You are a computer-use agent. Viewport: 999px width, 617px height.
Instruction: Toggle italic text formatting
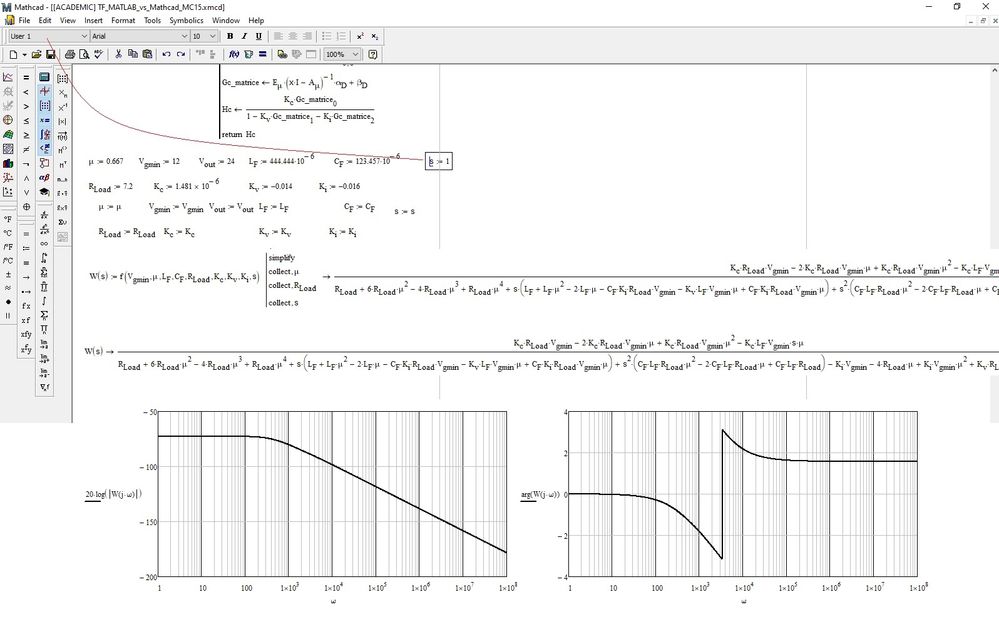(x=244, y=36)
